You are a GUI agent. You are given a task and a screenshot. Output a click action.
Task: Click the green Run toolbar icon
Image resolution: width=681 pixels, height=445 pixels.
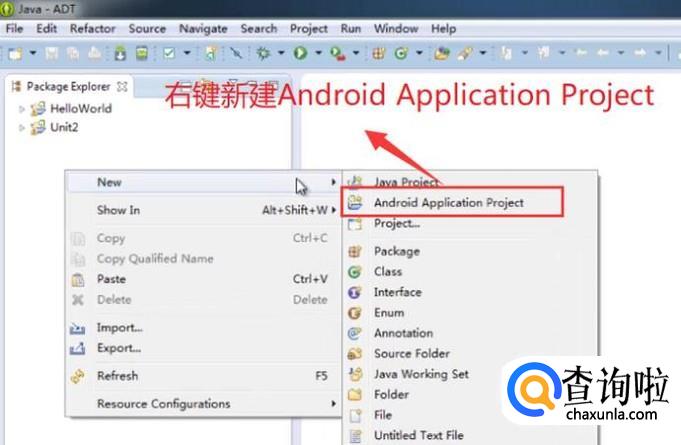click(300, 53)
